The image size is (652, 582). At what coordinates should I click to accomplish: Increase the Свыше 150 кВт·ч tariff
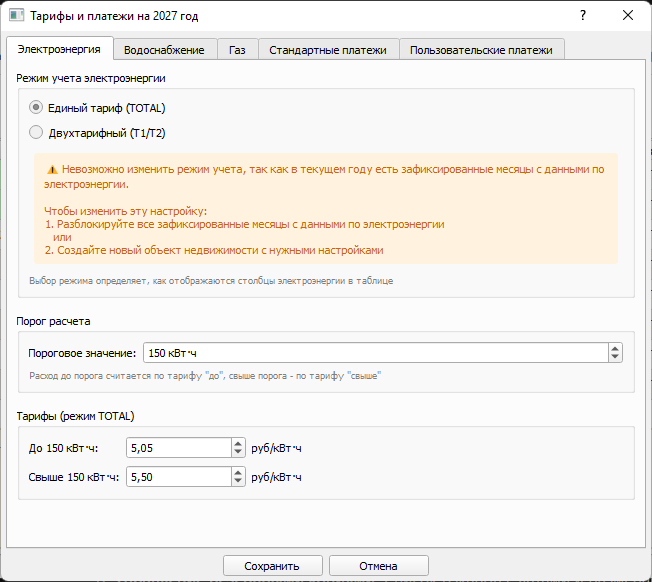tap(238, 473)
